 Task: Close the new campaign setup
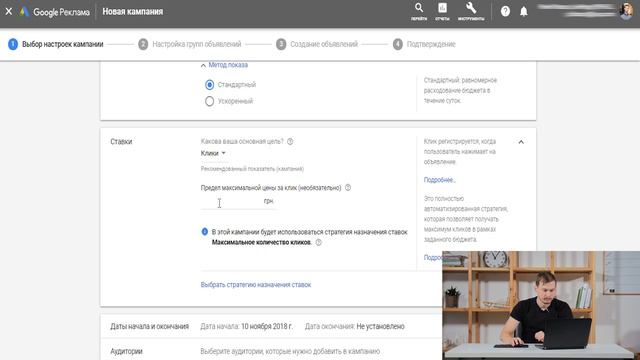(9, 11)
